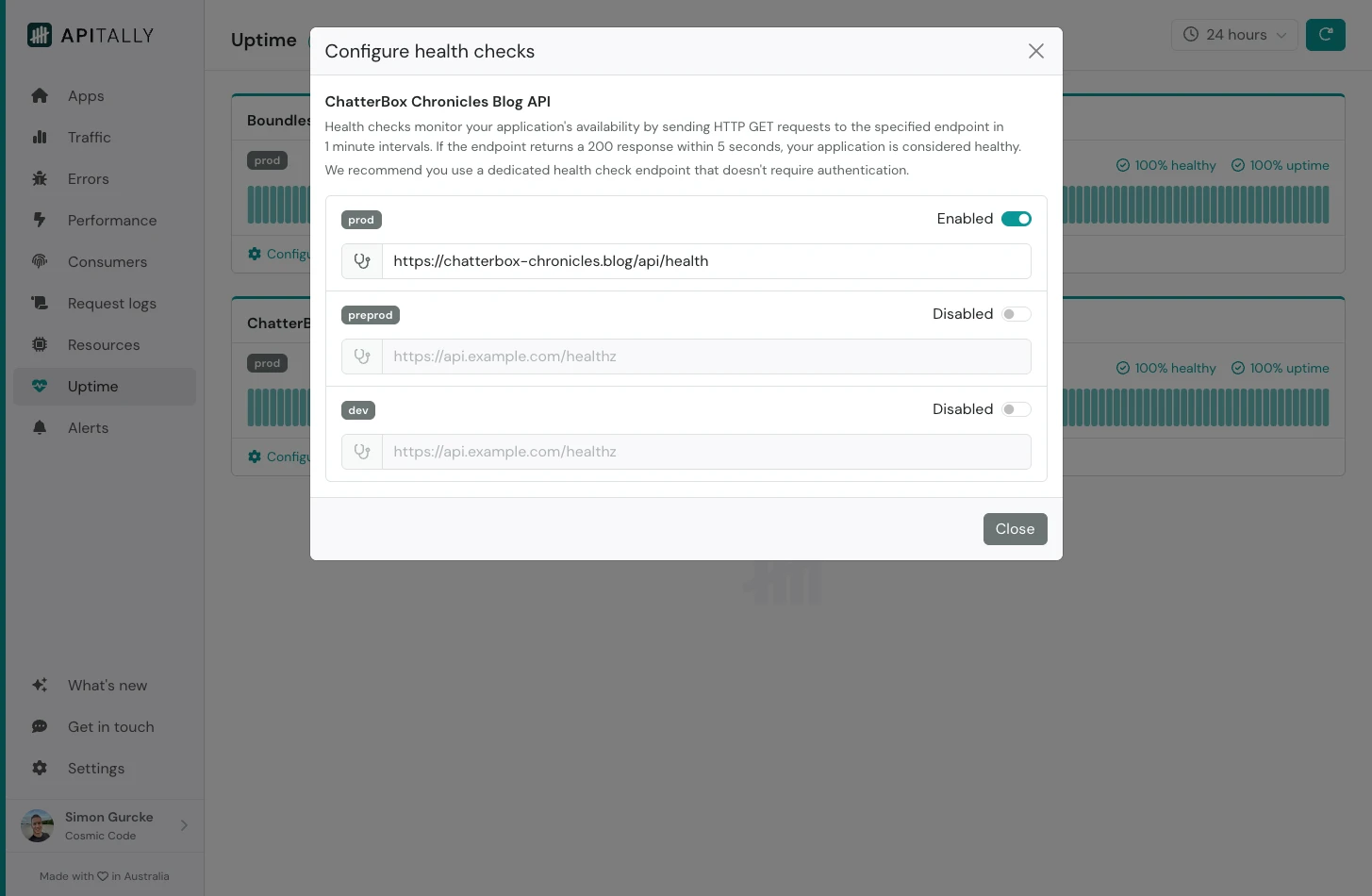1372x896 pixels.
Task: Open the Get in touch chat icon
Action: [x=40, y=726]
